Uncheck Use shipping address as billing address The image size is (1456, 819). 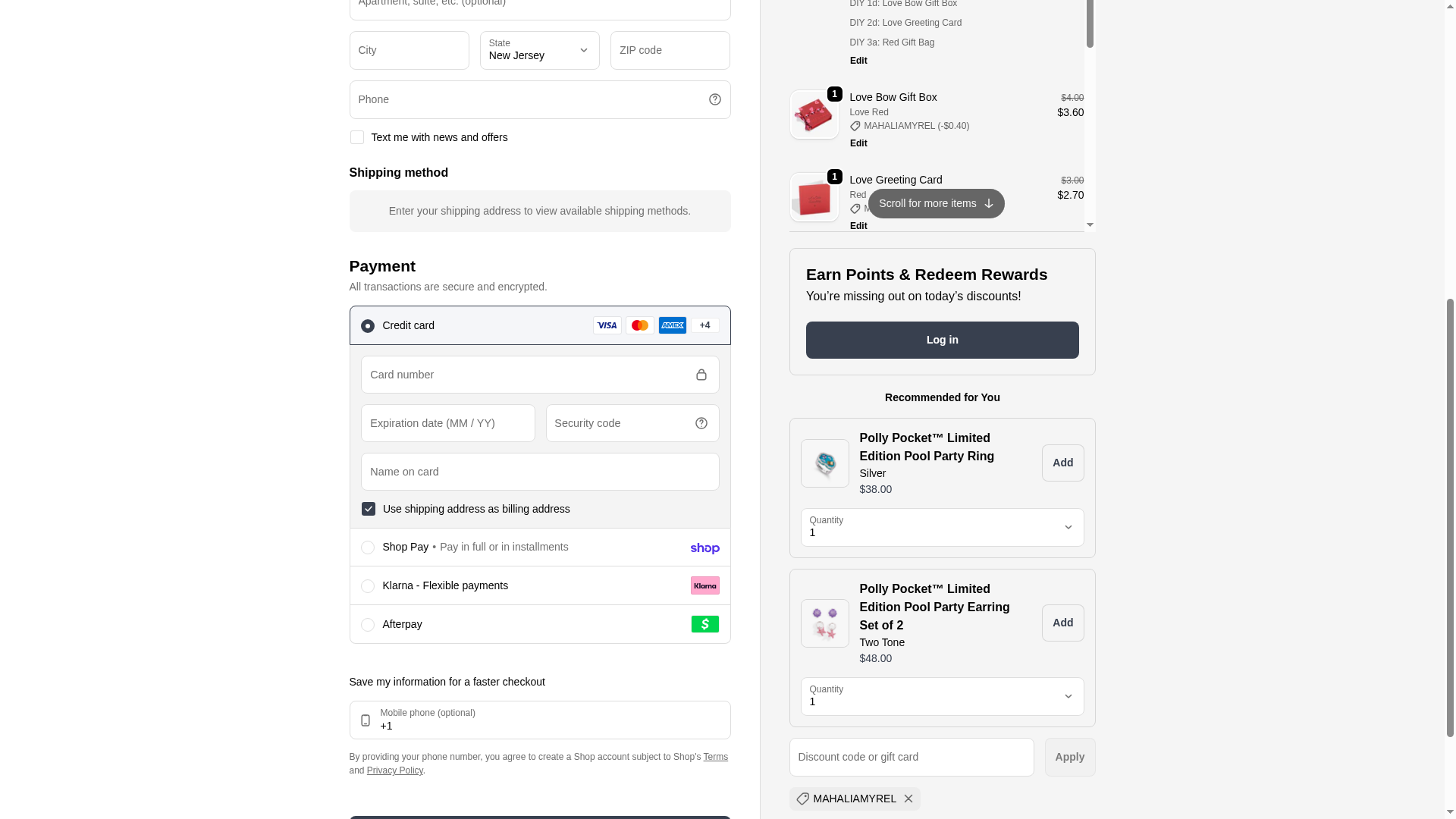tap(369, 509)
